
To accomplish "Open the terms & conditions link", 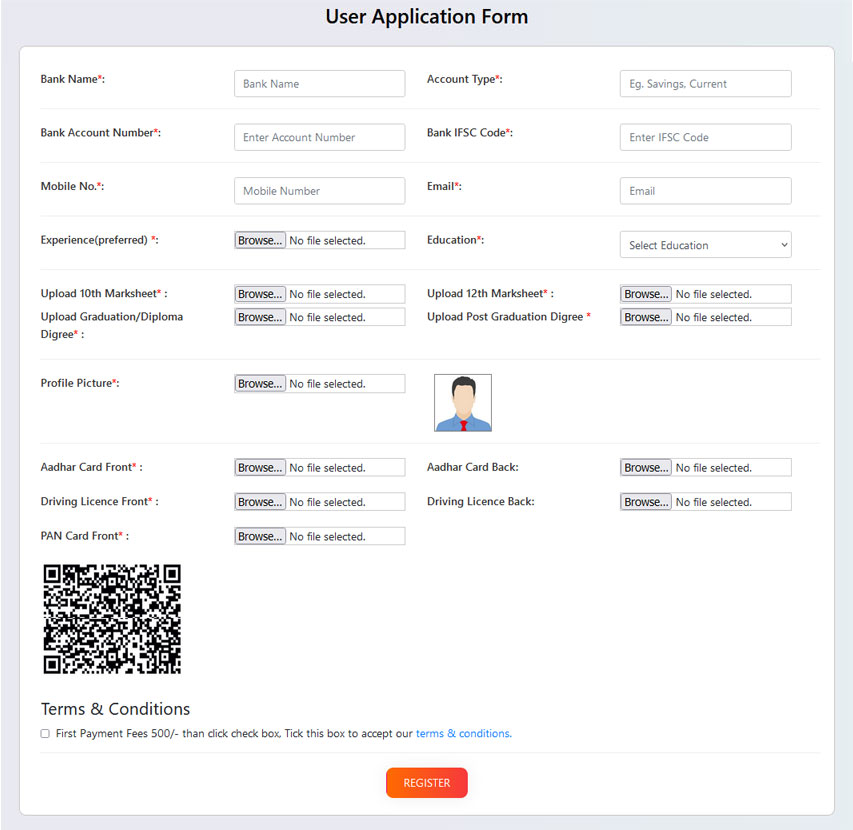I will click(463, 734).
